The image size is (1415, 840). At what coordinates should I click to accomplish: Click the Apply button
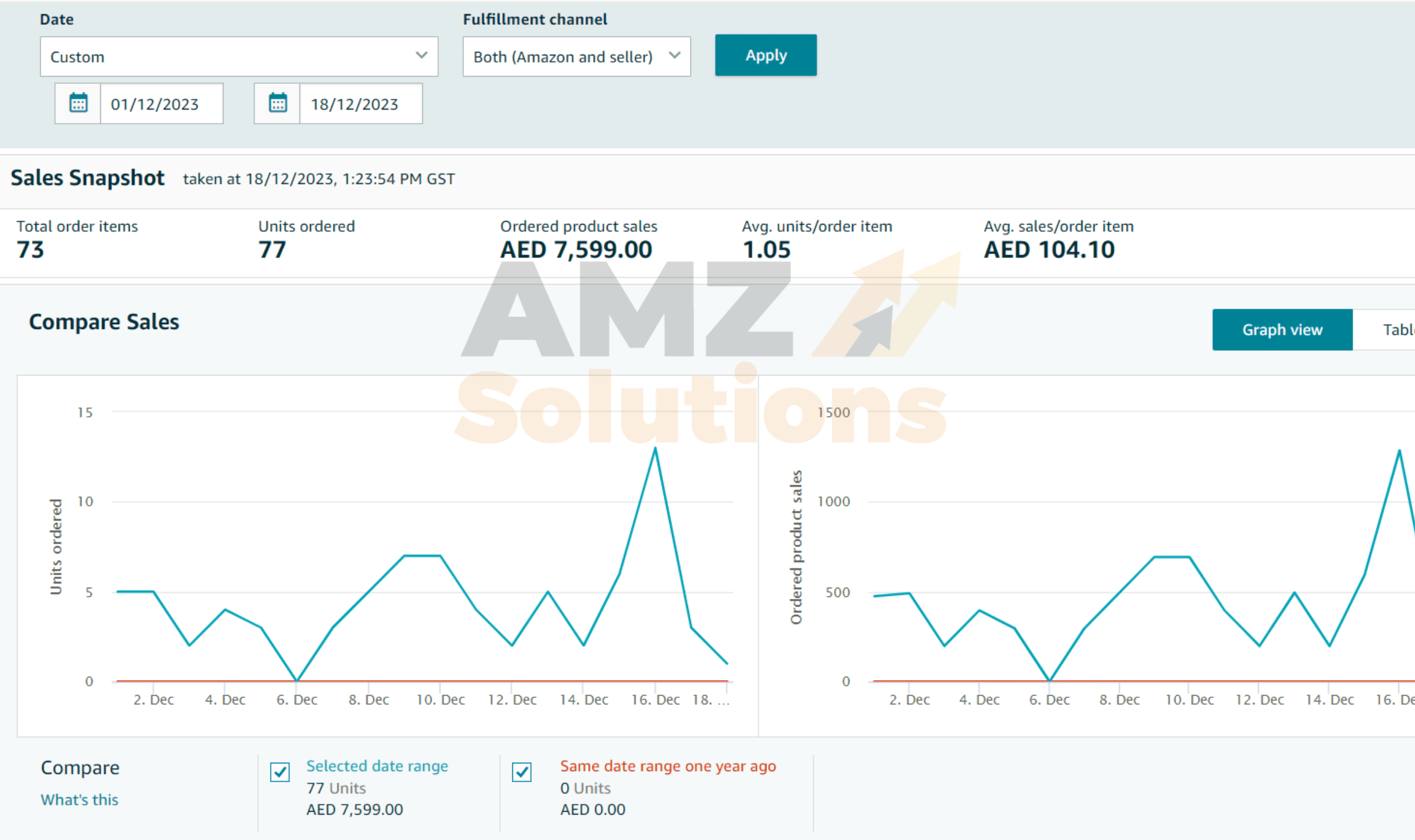[x=765, y=55]
